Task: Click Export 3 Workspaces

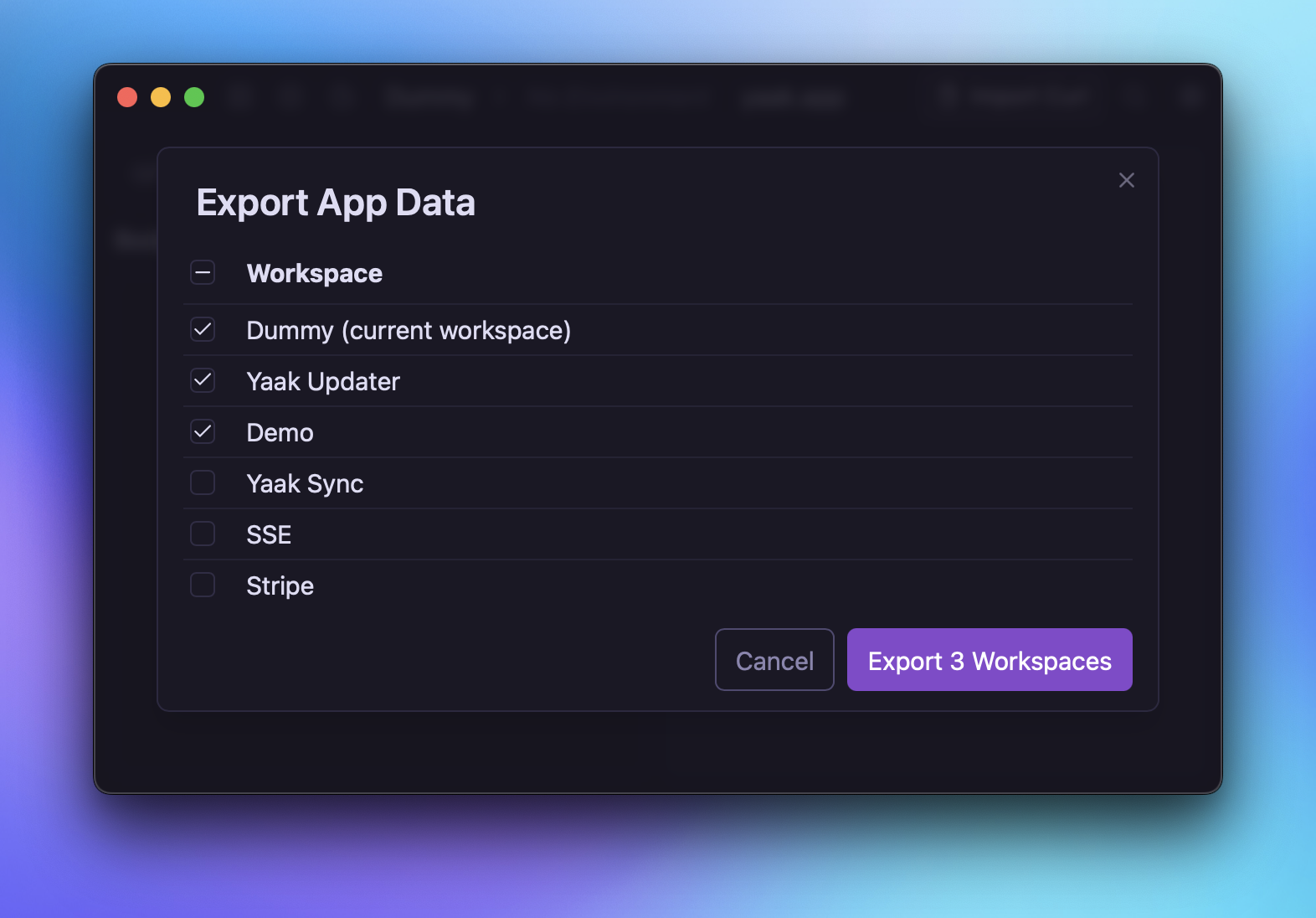Action: tap(989, 660)
